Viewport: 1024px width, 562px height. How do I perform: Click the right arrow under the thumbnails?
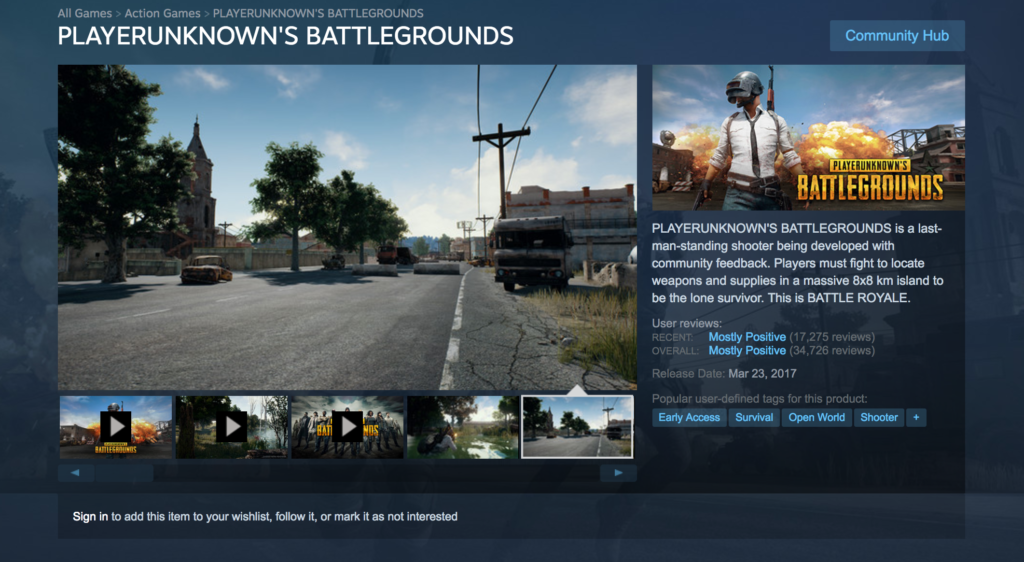point(619,473)
